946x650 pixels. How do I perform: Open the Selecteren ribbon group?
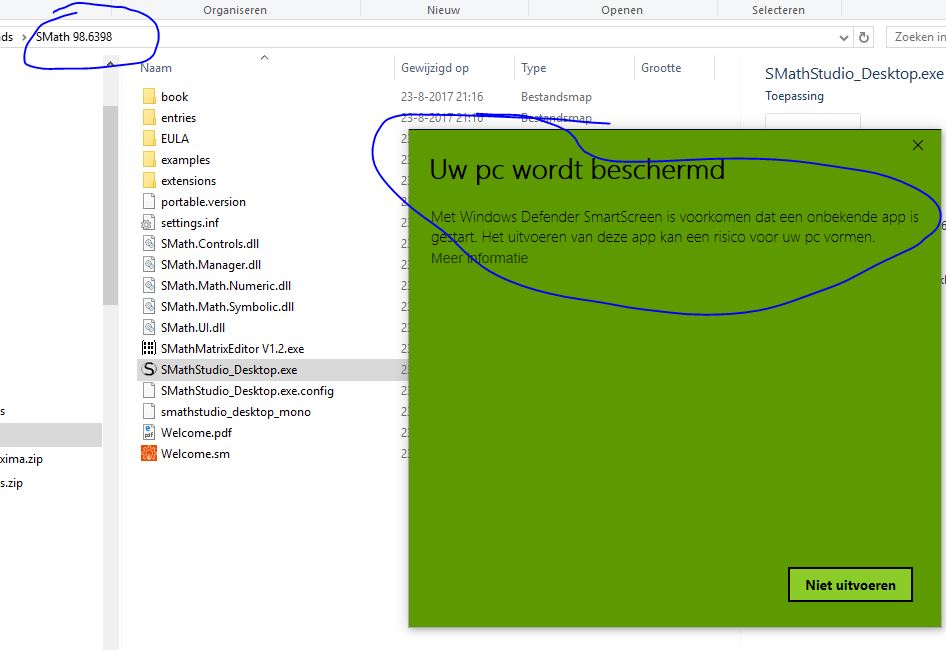[778, 10]
